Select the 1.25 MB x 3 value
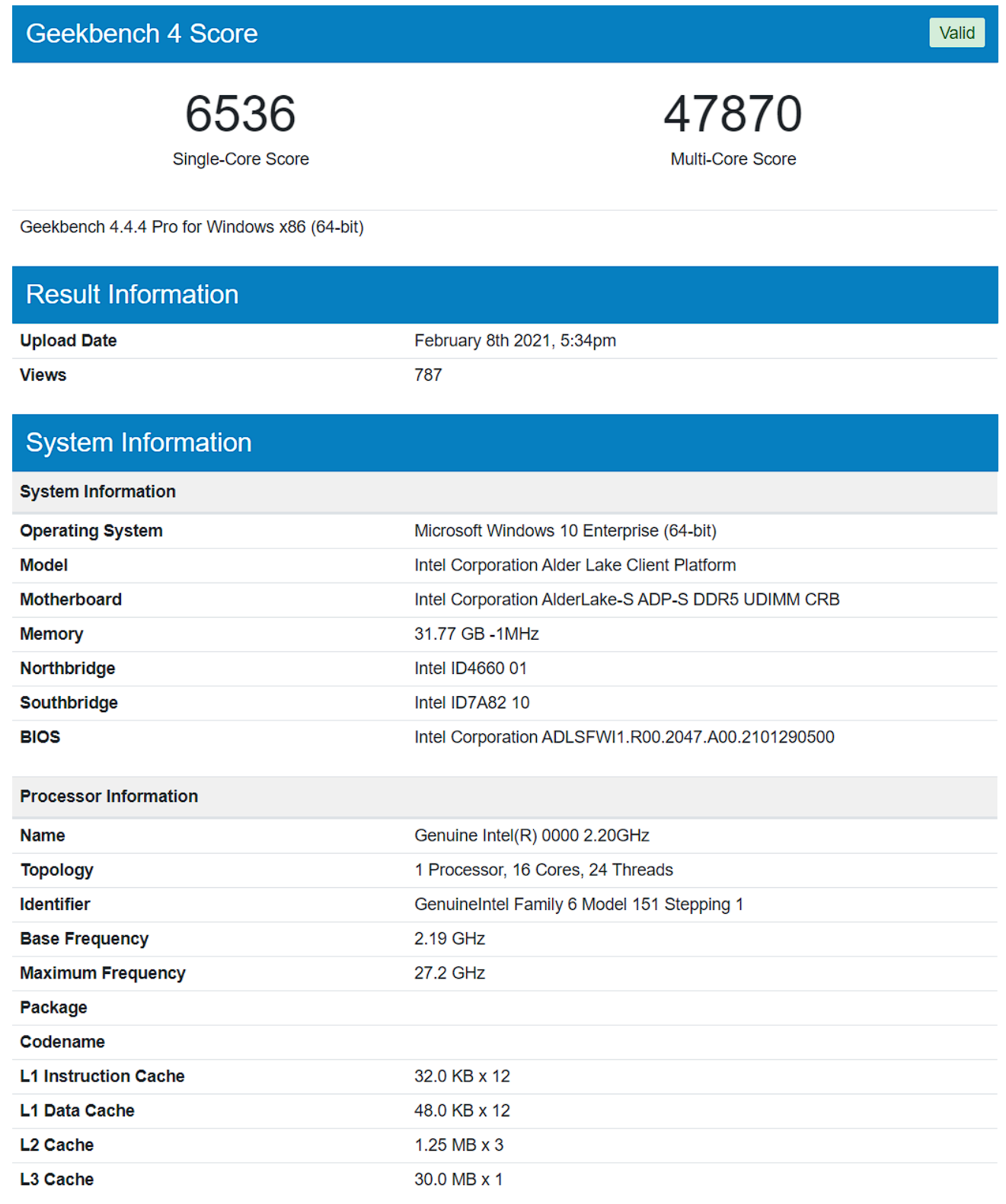The image size is (1006, 1204). point(458,1144)
